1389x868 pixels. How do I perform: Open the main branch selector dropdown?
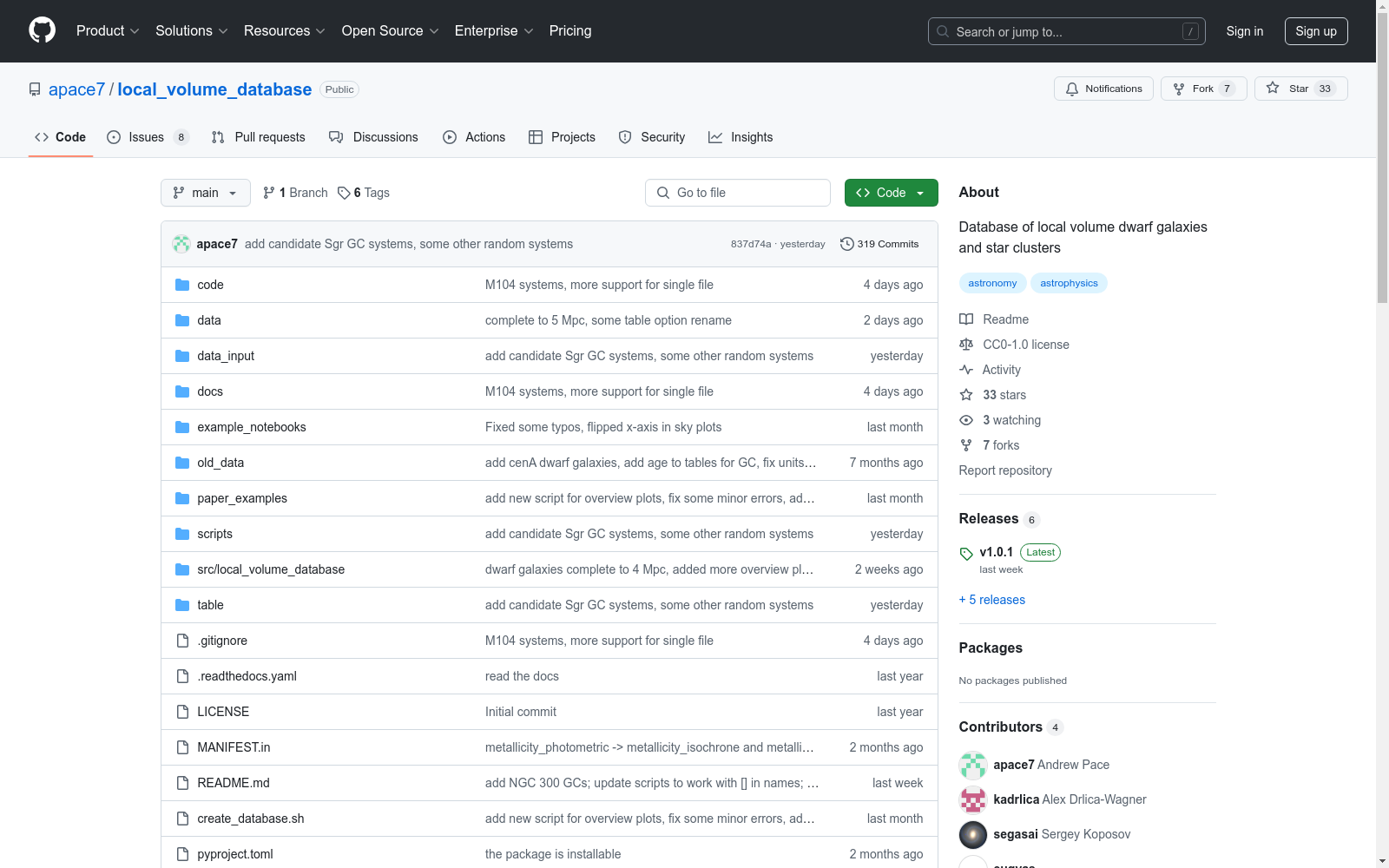[206, 193]
